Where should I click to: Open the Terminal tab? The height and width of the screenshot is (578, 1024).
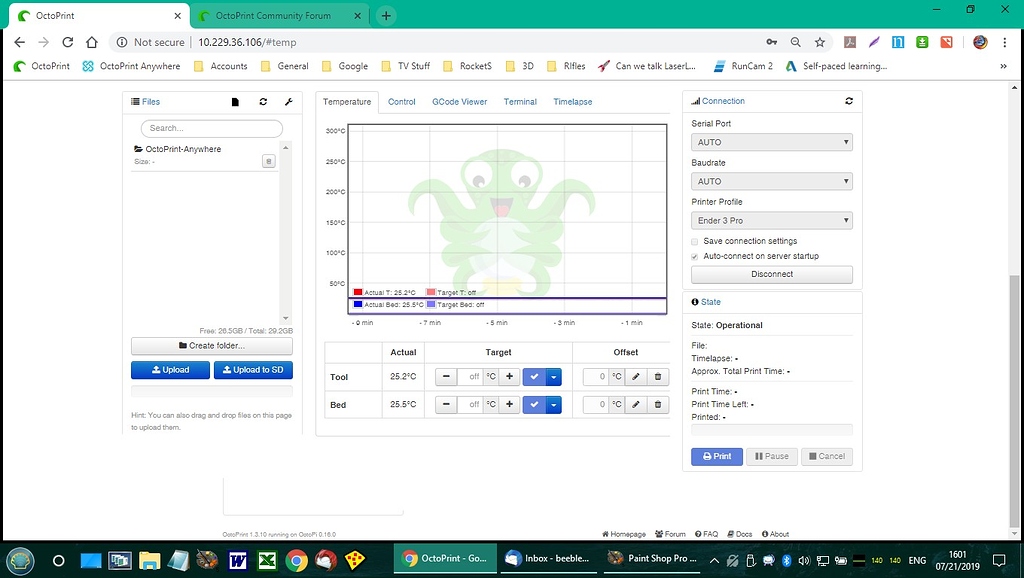[520, 101]
